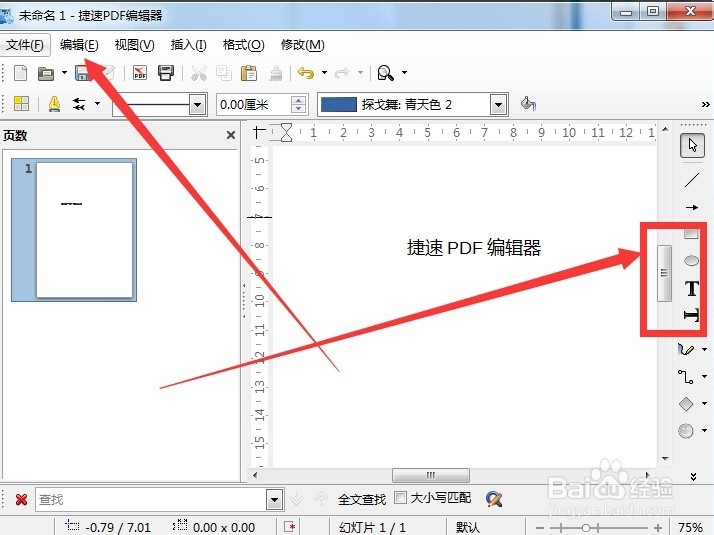This screenshot has width=714, height=535.
Task: Click the Redo arrow icon
Action: point(342,73)
